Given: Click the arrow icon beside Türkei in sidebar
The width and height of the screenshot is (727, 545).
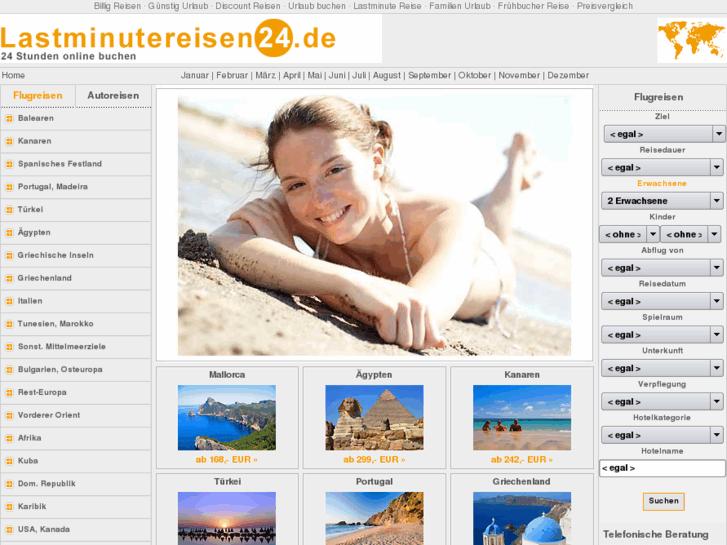Looking at the screenshot, I should coord(9,210).
